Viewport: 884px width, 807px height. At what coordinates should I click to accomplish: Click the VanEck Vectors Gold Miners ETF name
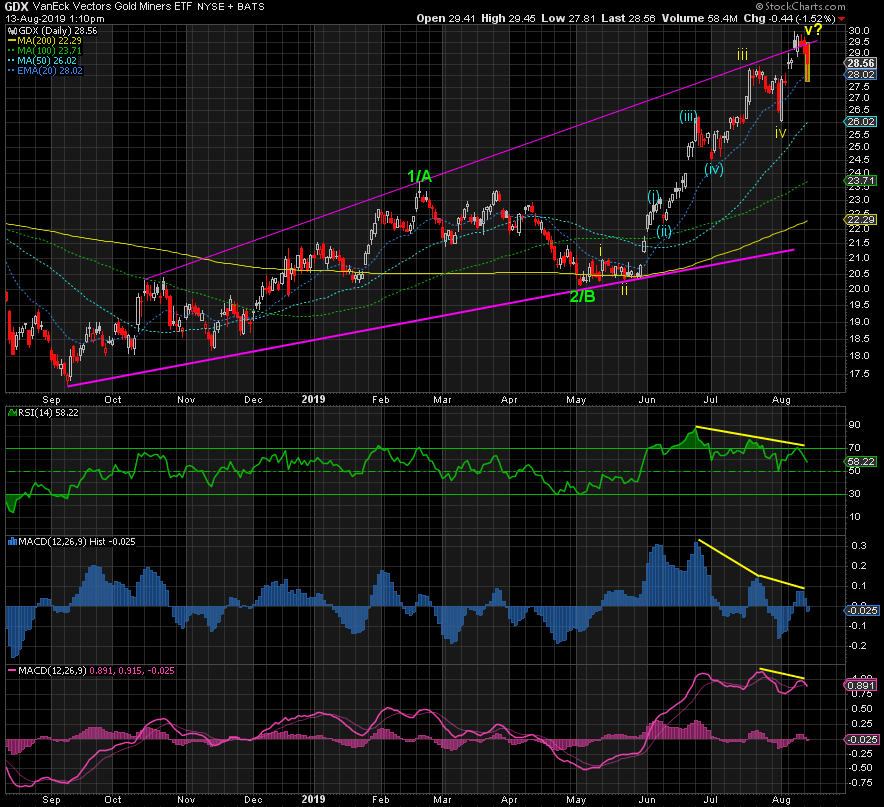[113, 7]
